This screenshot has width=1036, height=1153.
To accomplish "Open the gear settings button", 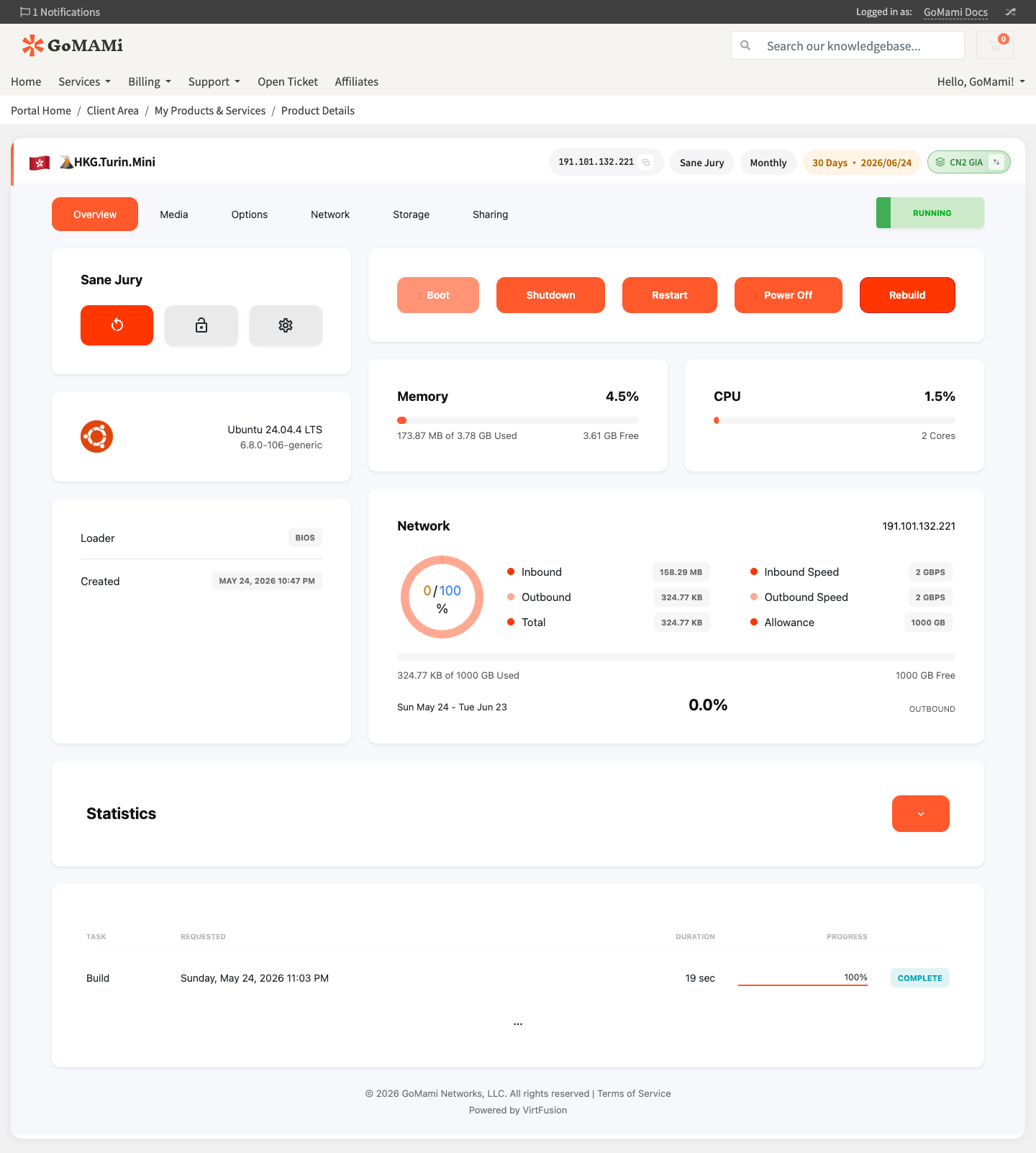I will click(x=286, y=325).
